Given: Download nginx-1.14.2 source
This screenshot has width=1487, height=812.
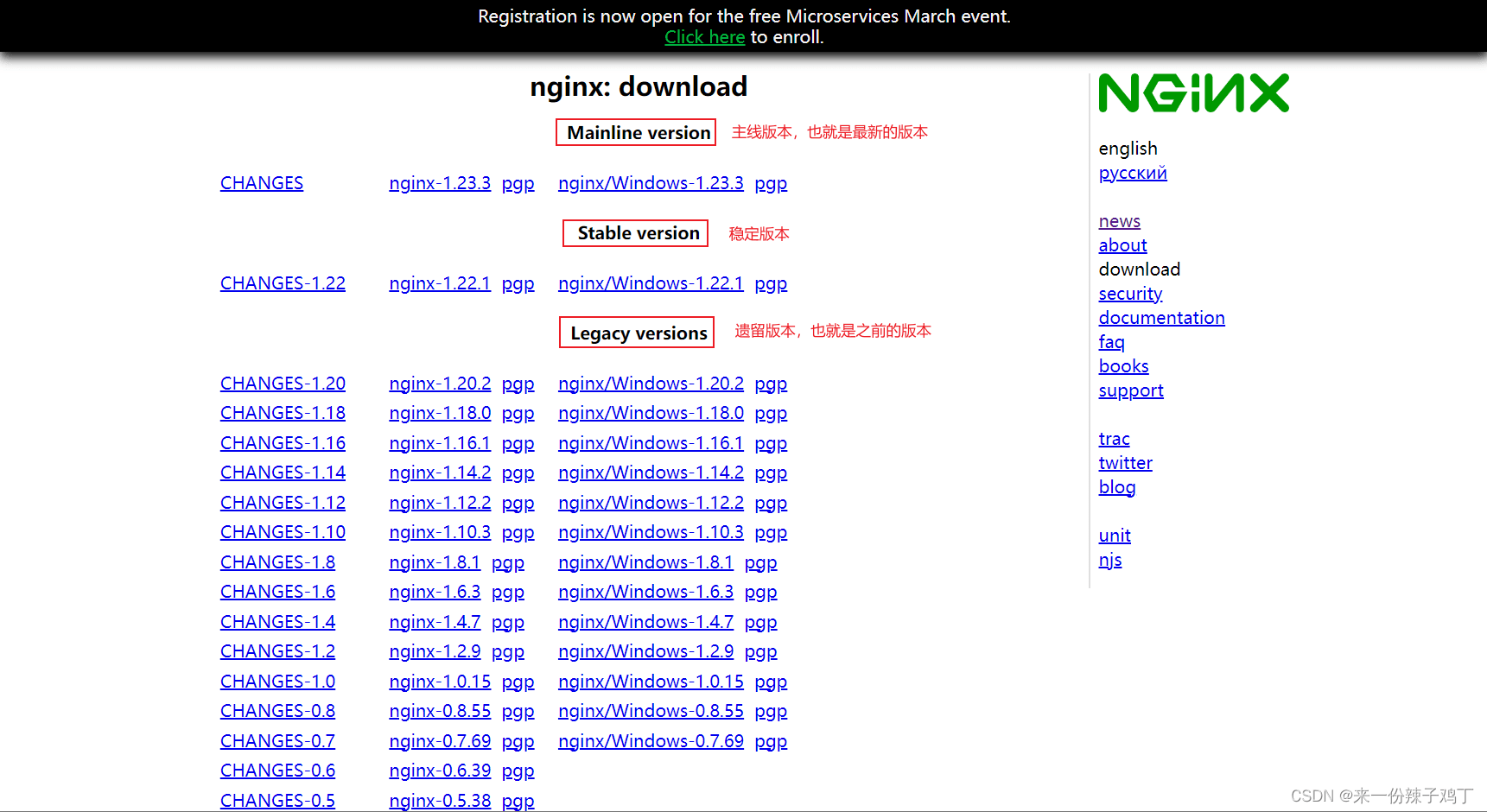Looking at the screenshot, I should tap(440, 473).
